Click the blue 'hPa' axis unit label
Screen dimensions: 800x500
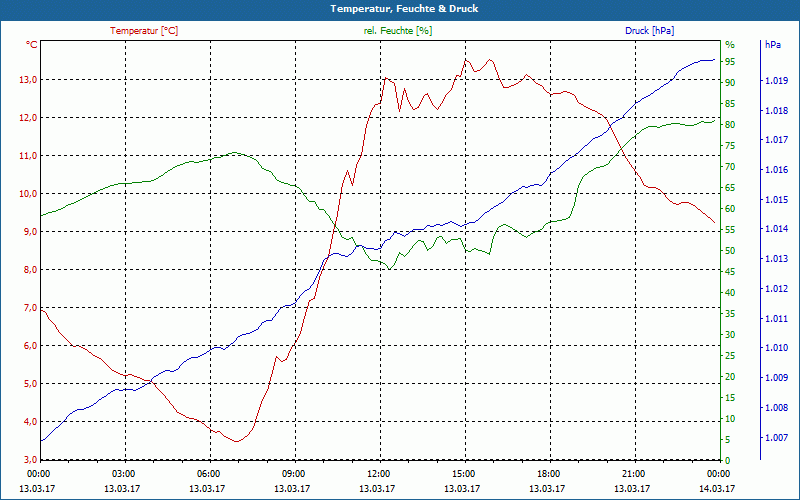click(772, 45)
